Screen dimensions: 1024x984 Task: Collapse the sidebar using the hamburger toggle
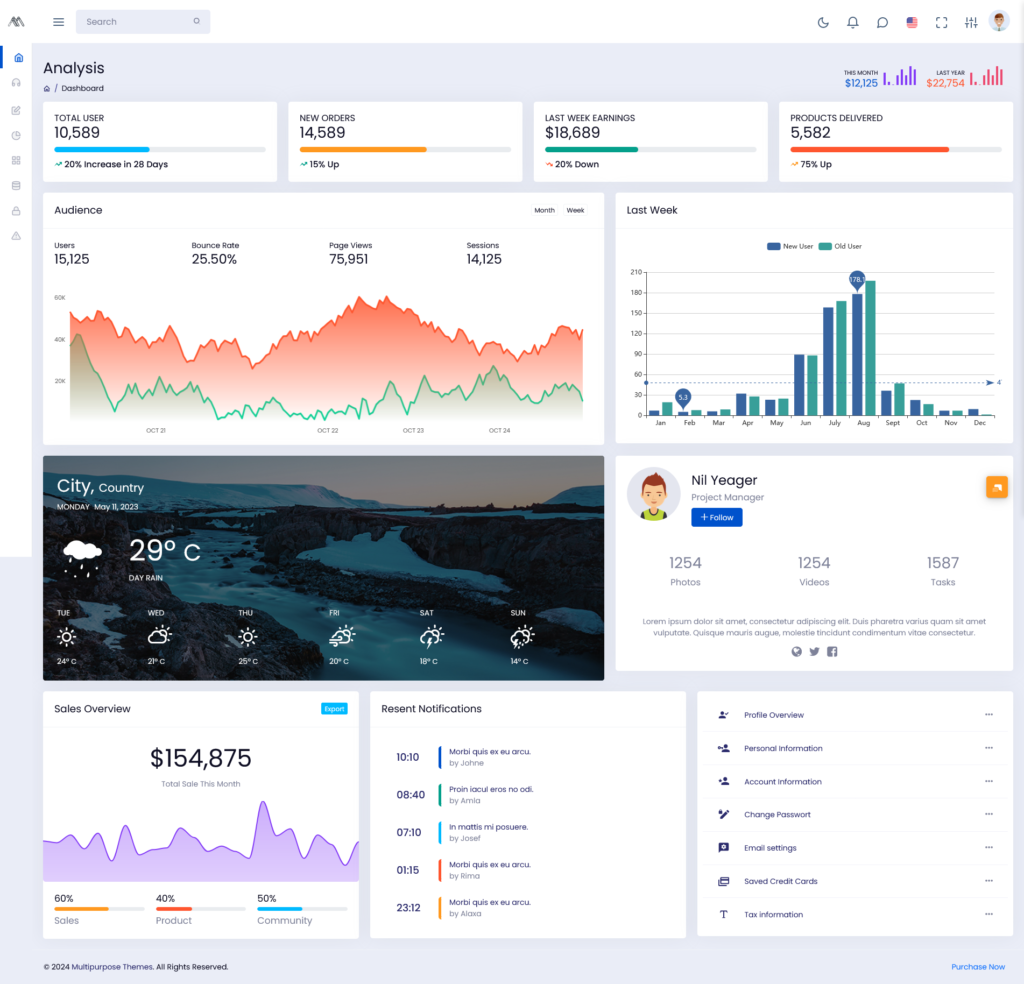point(58,21)
